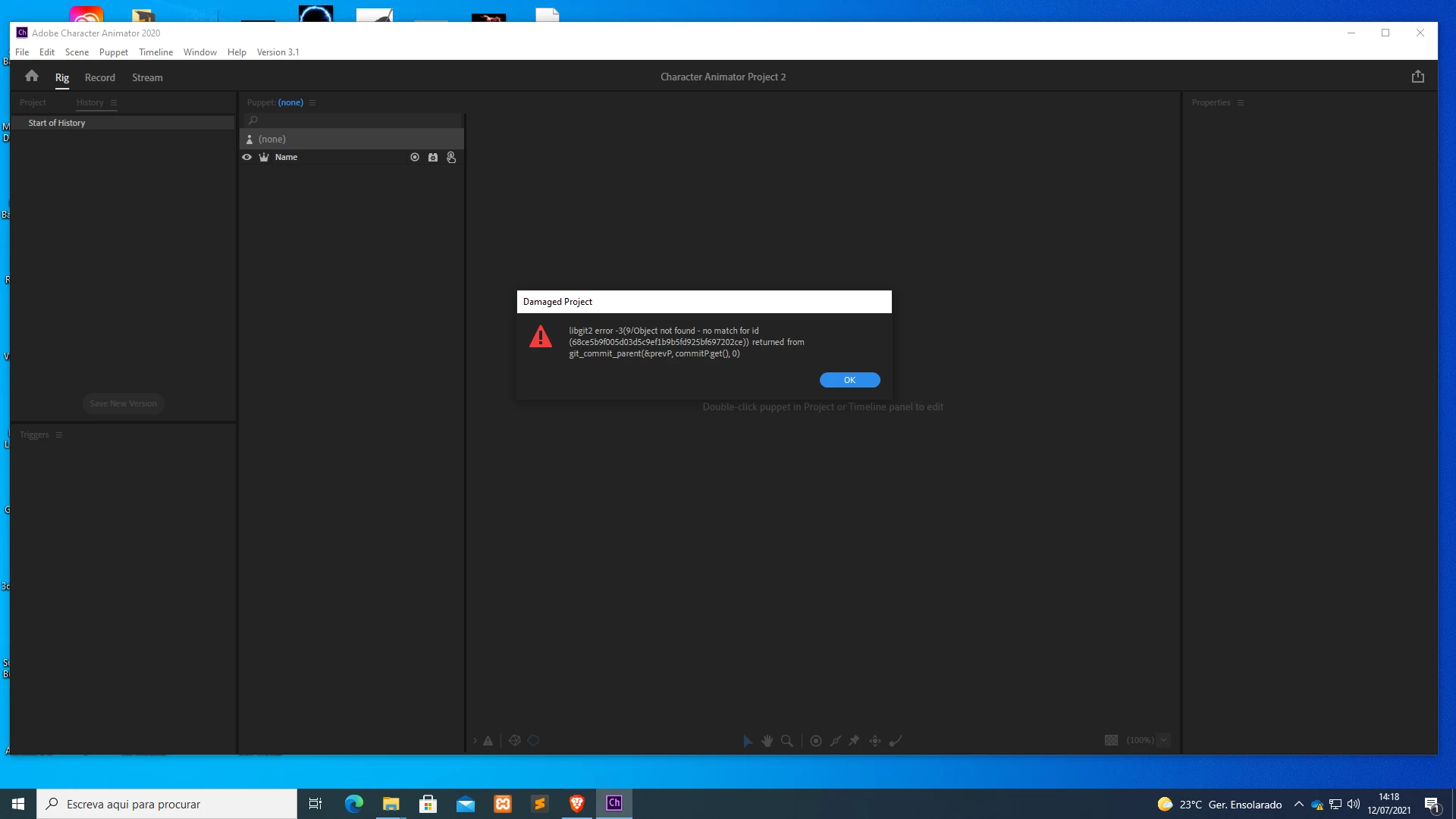Select the Hand tool in the bottom toolbar
Screen dimensions: 1456x819
tap(767, 741)
